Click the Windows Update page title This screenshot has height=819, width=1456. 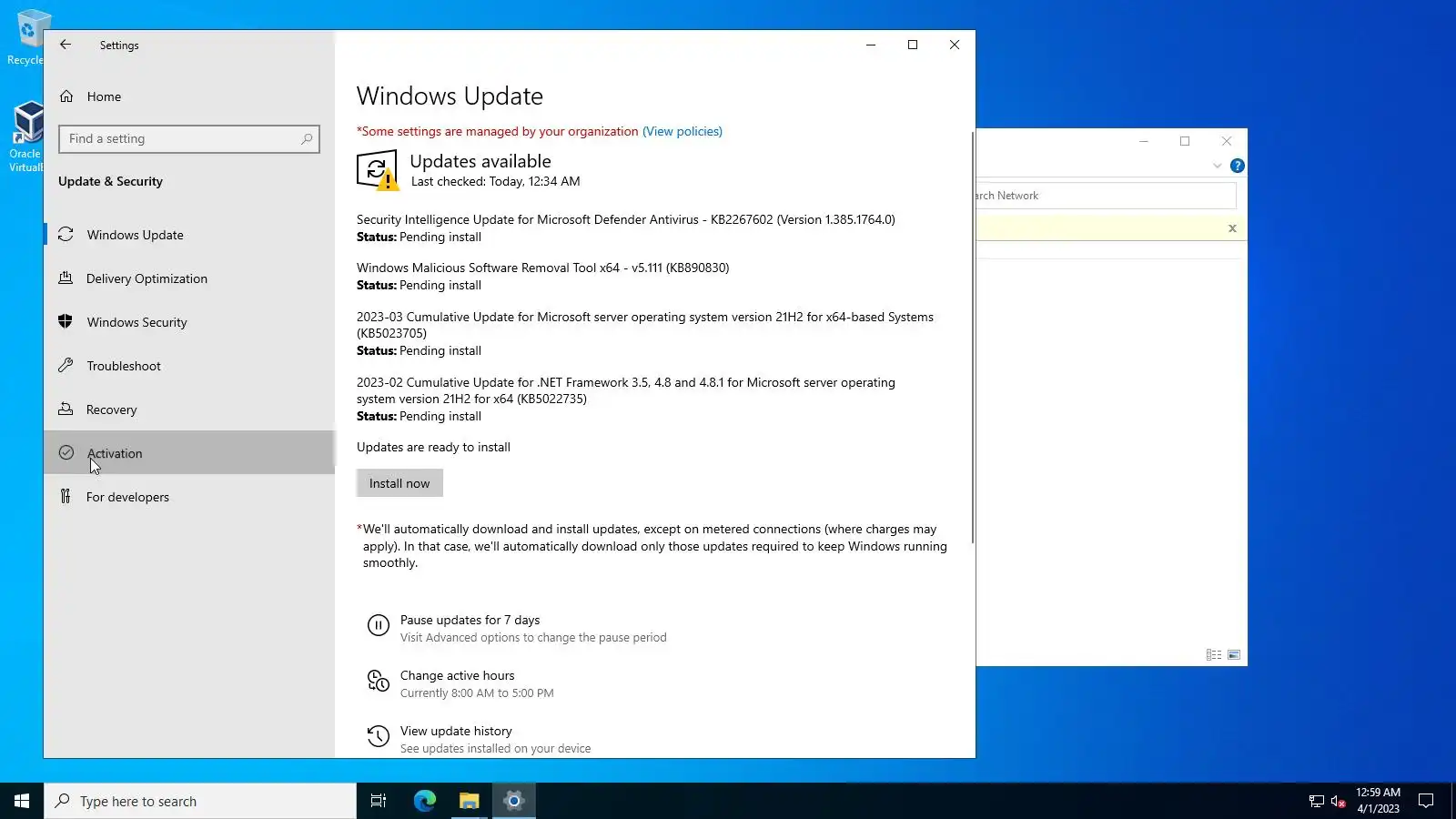click(450, 96)
